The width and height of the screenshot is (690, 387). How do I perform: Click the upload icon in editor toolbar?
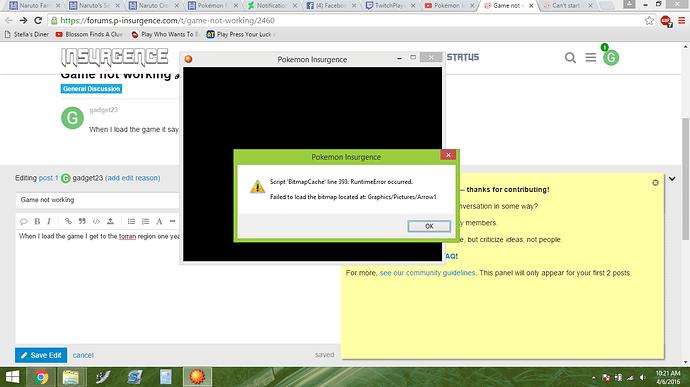pos(110,221)
